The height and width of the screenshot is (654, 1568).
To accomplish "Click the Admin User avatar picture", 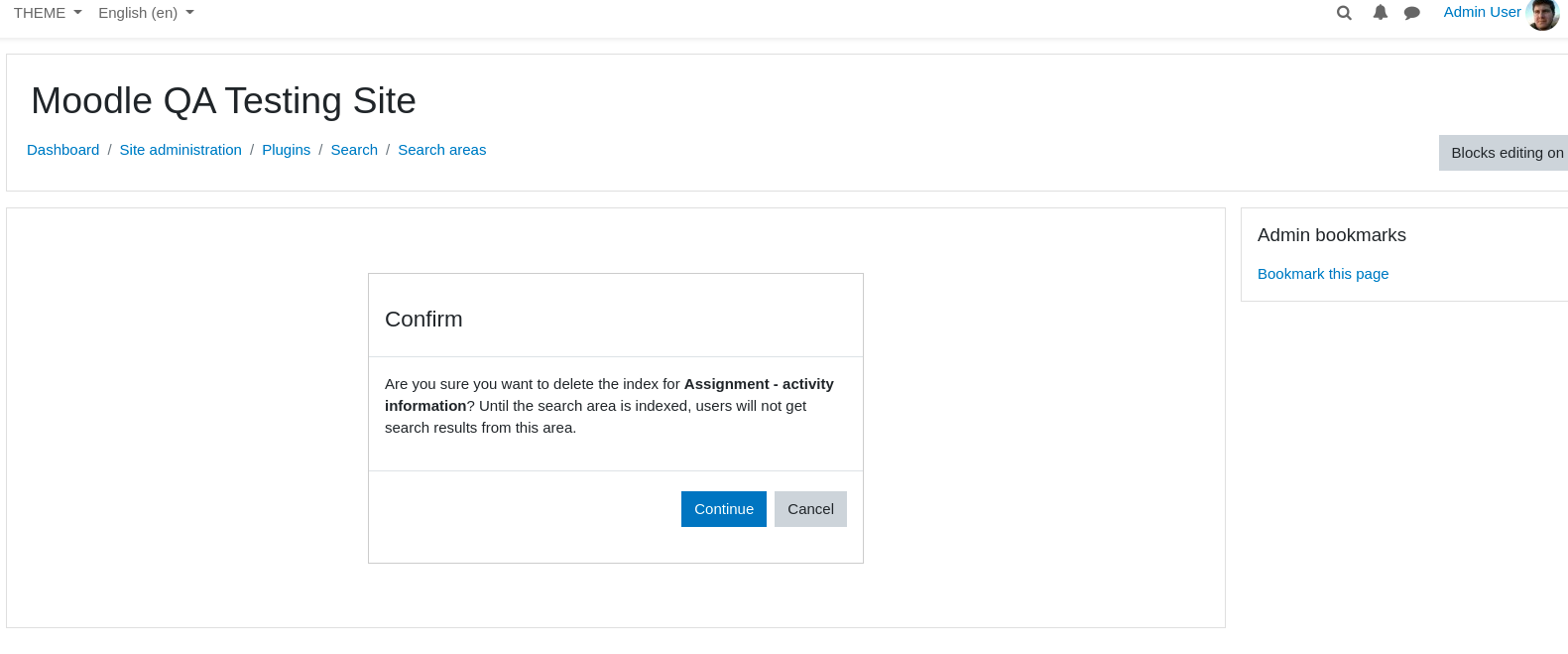I will 1543,14.
